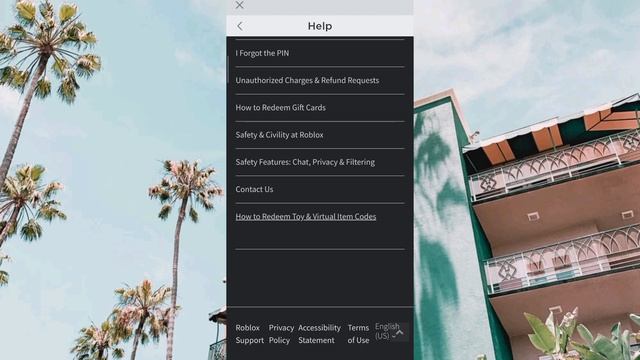The image size is (640, 360).
Task: Open the Privacy Policy footer link
Action: [x=281, y=334]
